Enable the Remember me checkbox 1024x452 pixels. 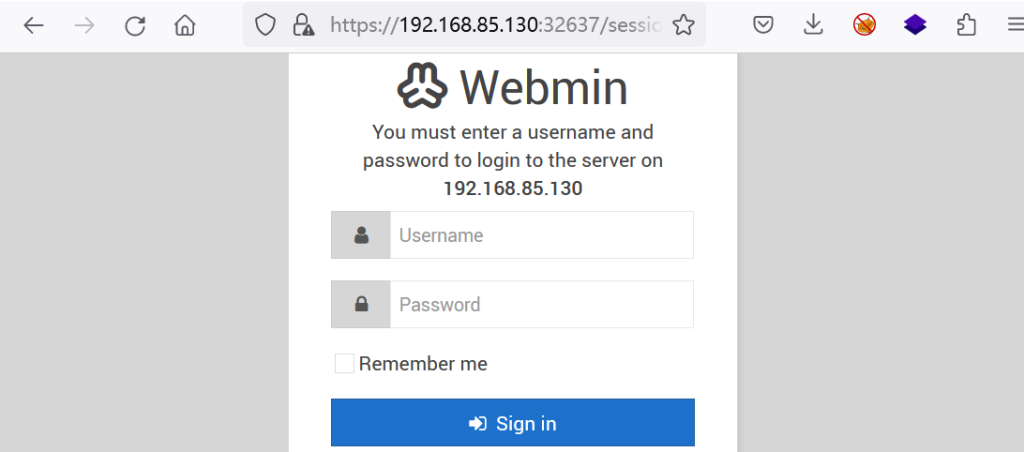point(344,363)
